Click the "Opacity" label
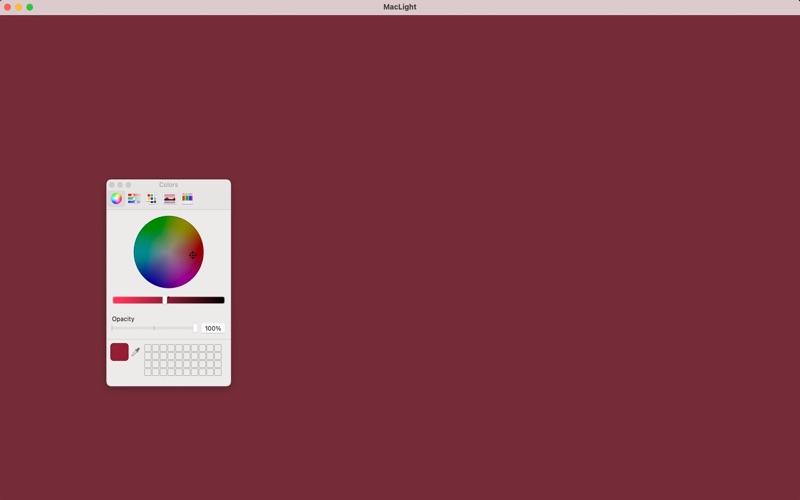The image size is (800, 500). [123, 319]
